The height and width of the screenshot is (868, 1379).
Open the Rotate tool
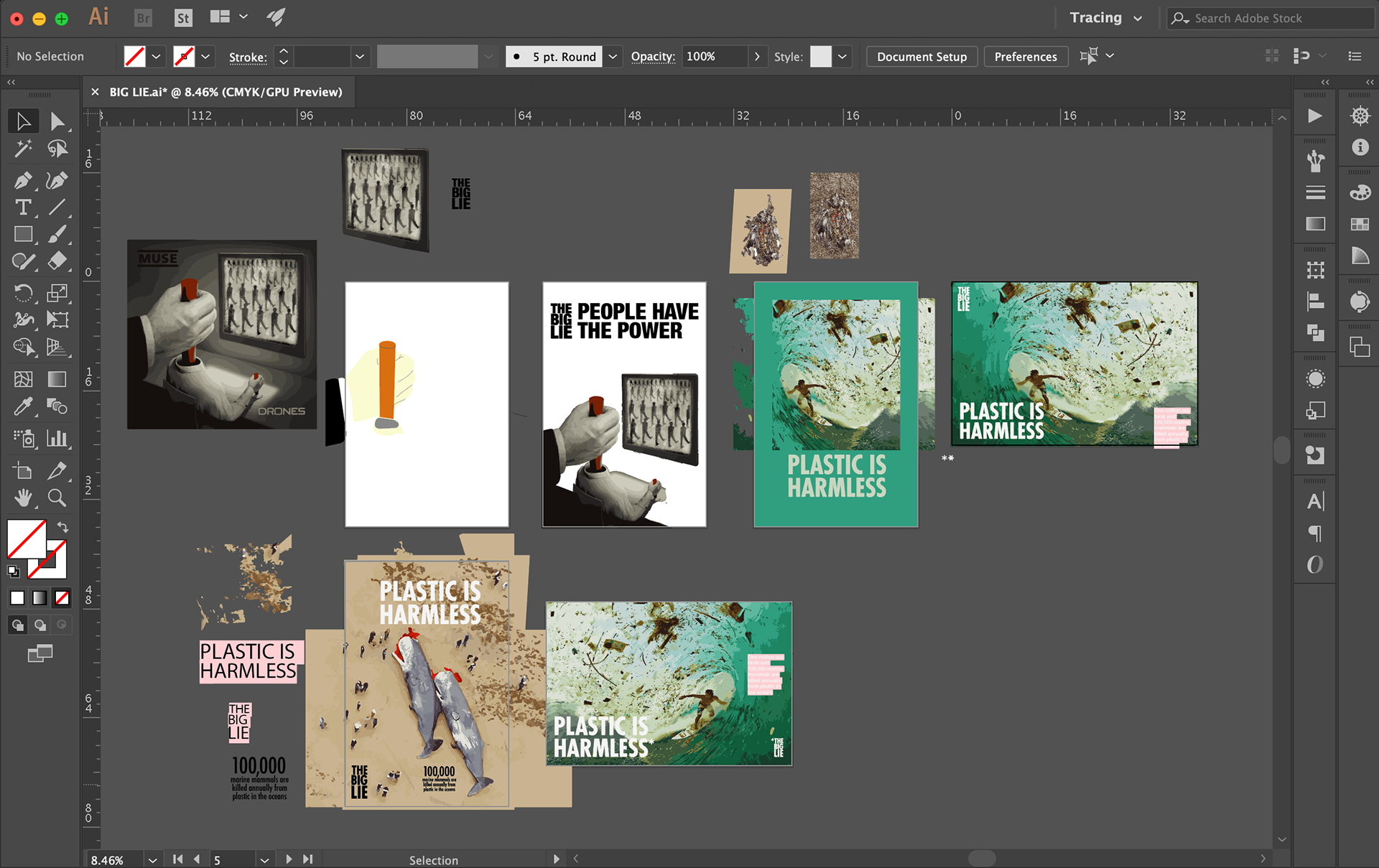[x=23, y=293]
